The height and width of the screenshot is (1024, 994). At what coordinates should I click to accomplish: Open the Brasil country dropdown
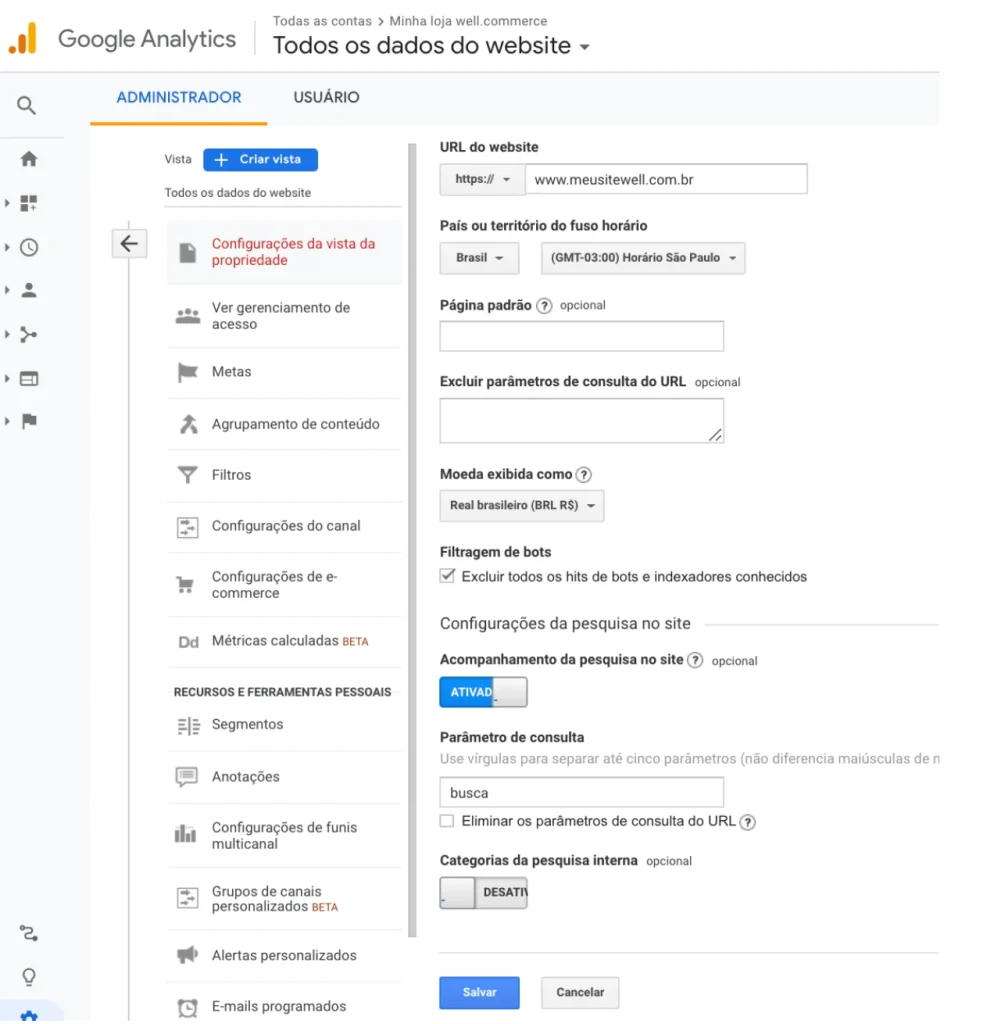point(479,258)
